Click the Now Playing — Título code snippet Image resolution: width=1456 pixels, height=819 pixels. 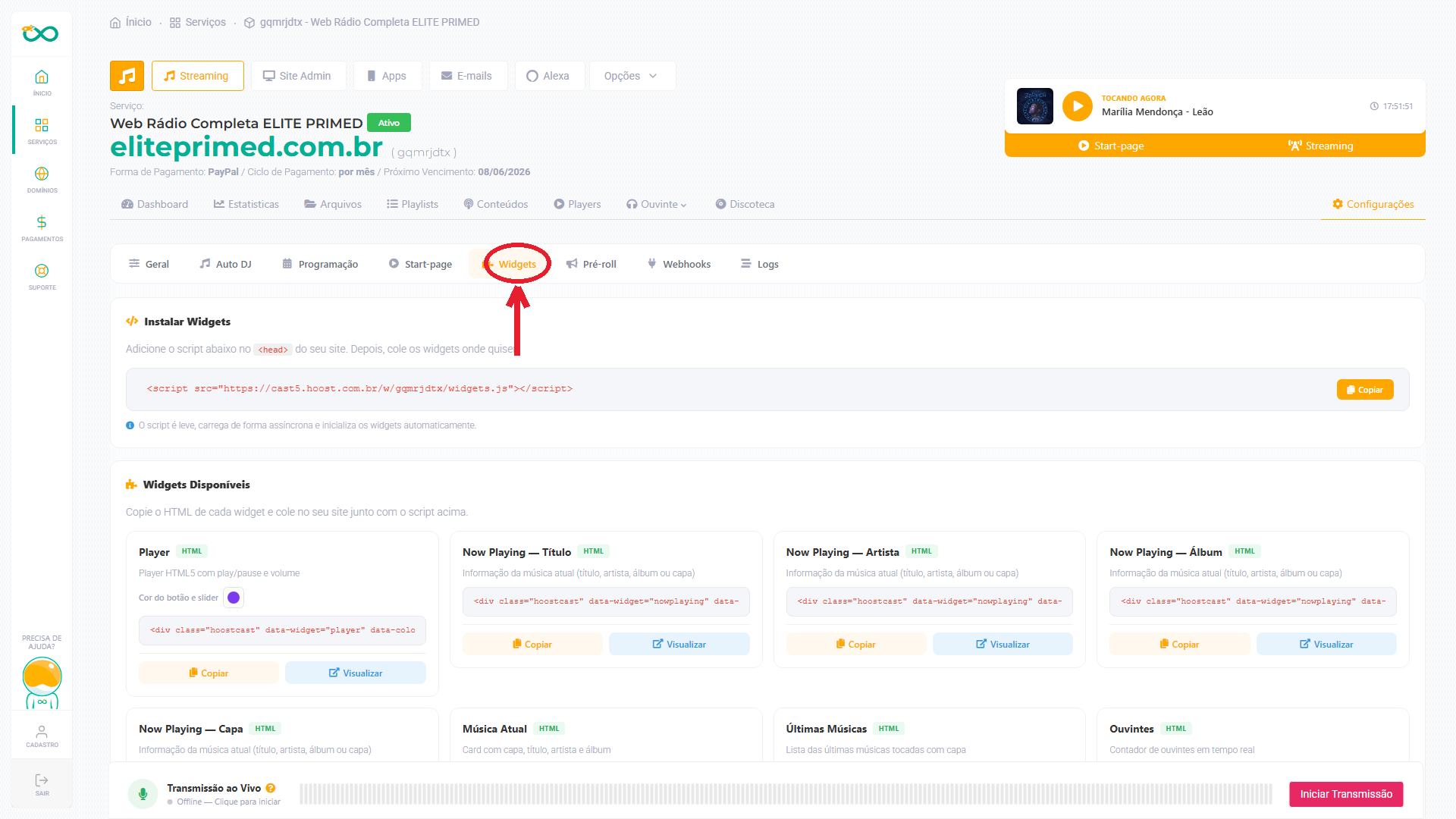point(606,601)
